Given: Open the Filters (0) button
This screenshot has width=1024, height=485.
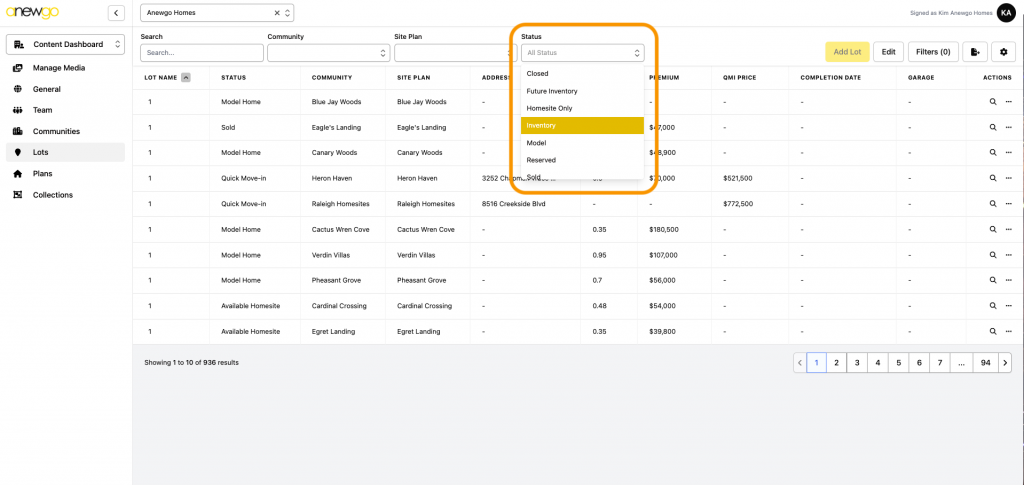Looking at the screenshot, I should pyautogui.click(x=933, y=52).
